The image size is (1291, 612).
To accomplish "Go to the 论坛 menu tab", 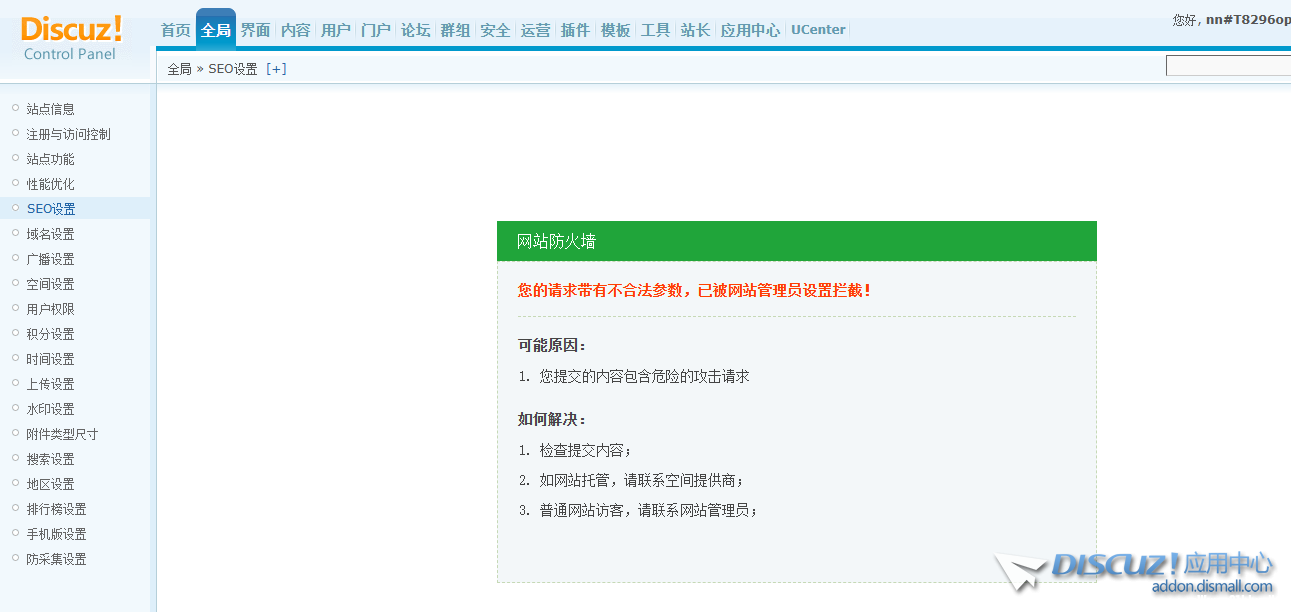I will click(415, 30).
